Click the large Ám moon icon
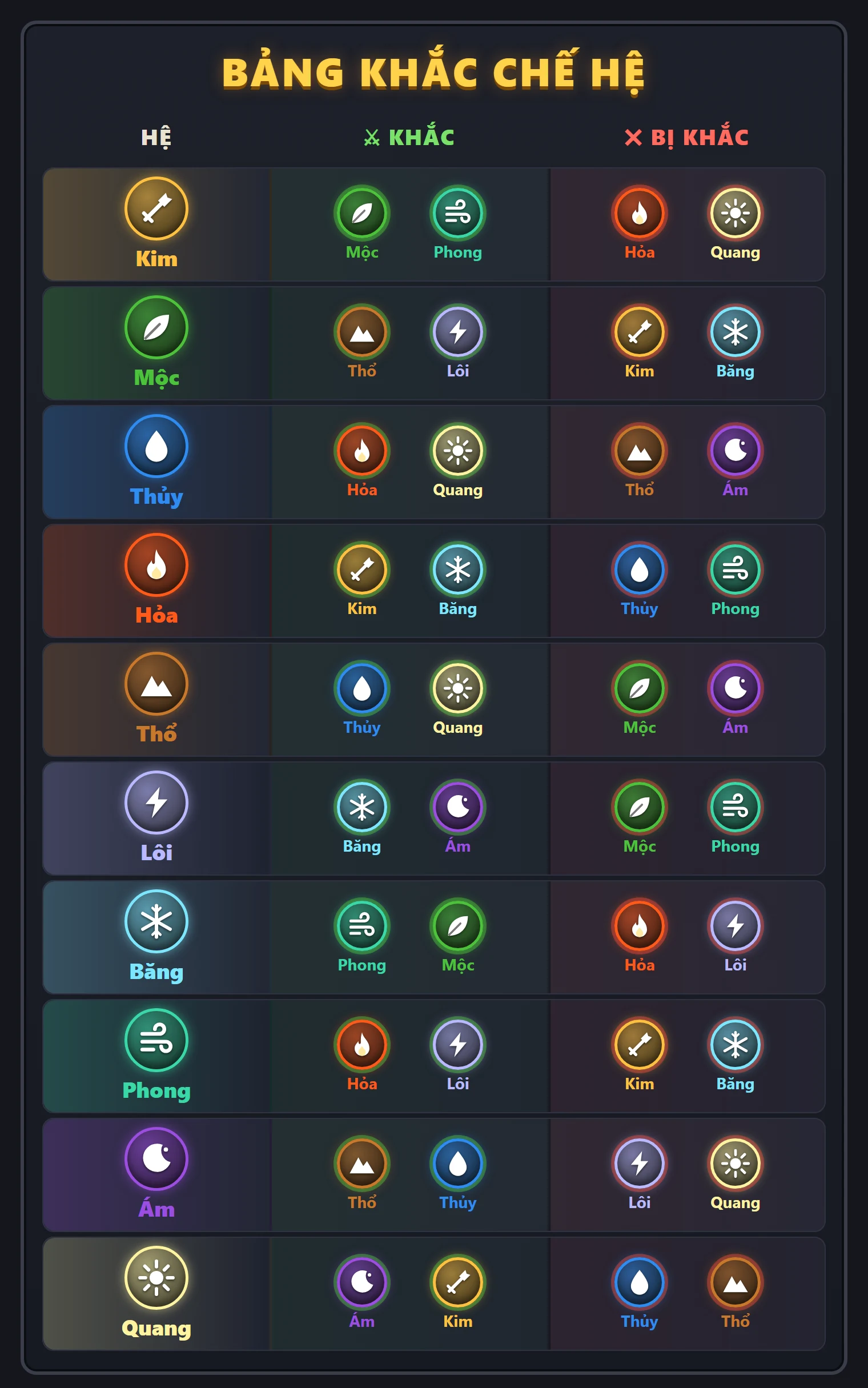The width and height of the screenshot is (868, 1388). 156,1159
